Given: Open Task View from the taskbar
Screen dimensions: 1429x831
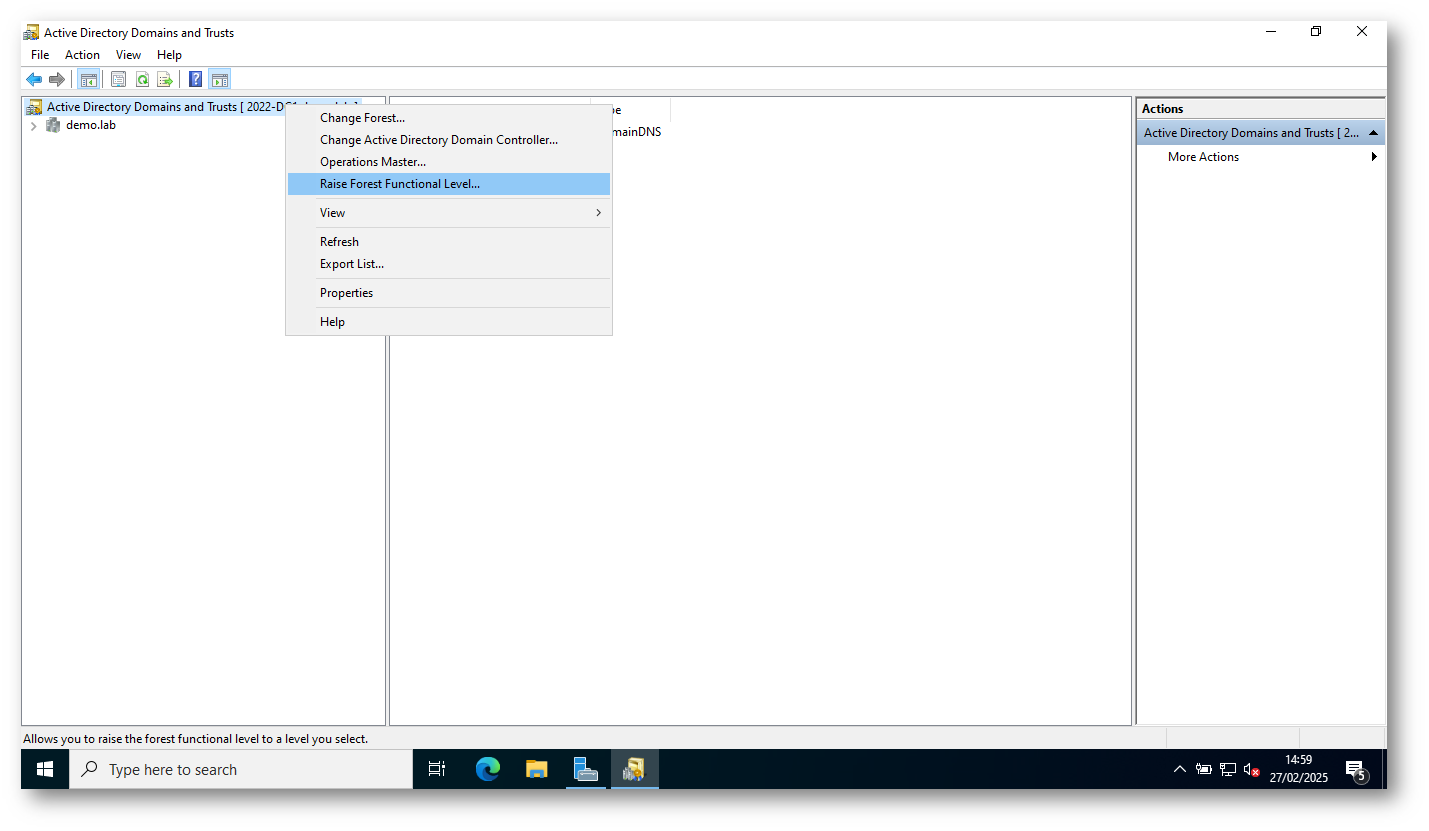Looking at the screenshot, I should click(x=437, y=769).
